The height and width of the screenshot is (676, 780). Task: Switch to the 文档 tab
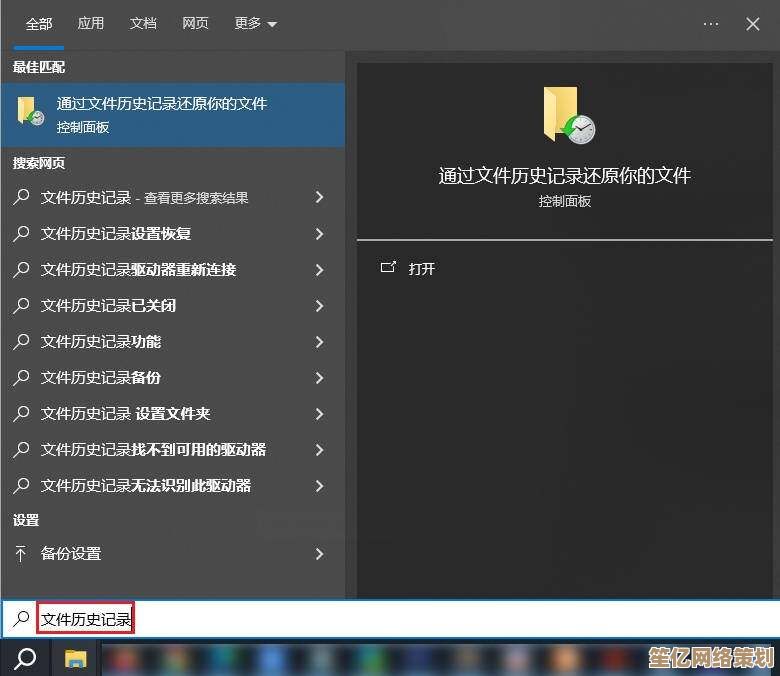[143, 24]
